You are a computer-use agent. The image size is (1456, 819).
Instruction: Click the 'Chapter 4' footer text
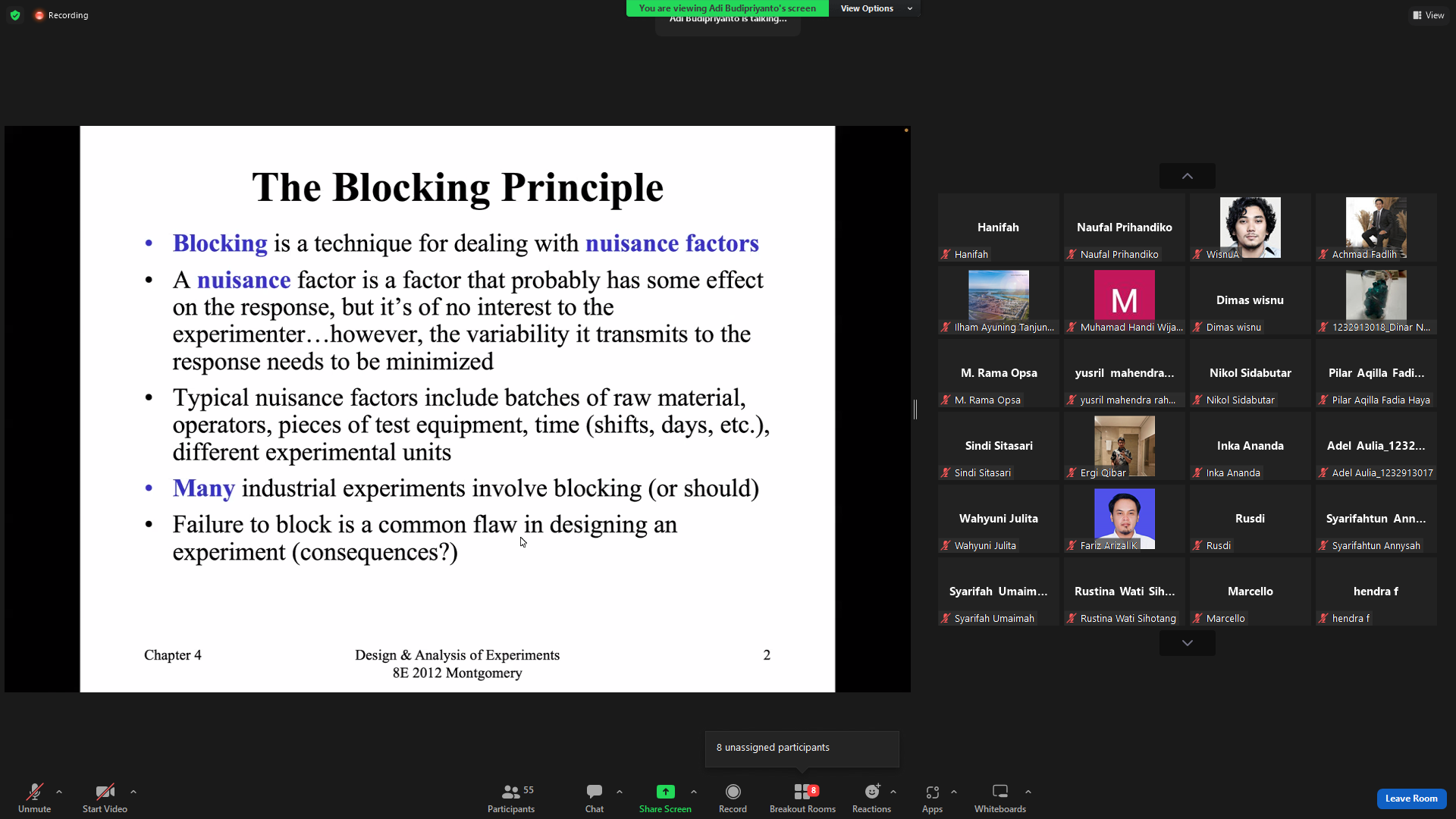pos(173,655)
